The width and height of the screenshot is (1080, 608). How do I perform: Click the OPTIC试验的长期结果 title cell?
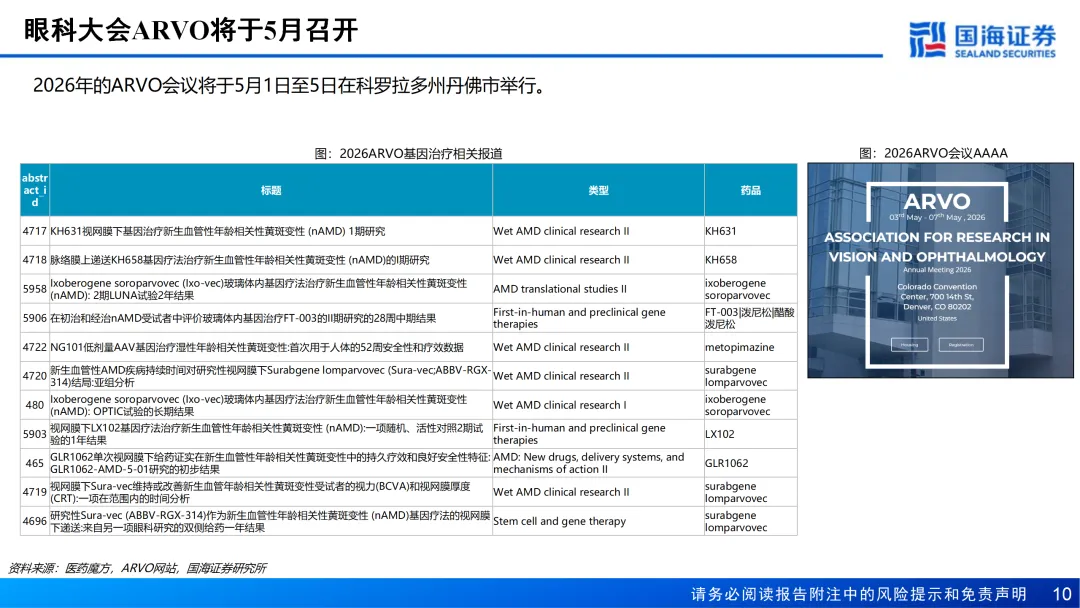click(x=271, y=405)
